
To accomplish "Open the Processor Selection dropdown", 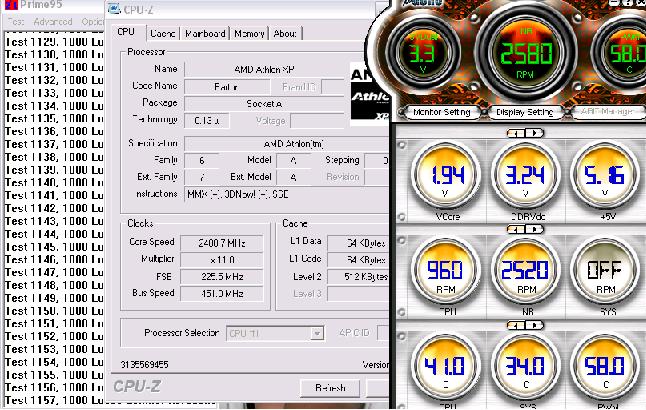I will 317,333.
